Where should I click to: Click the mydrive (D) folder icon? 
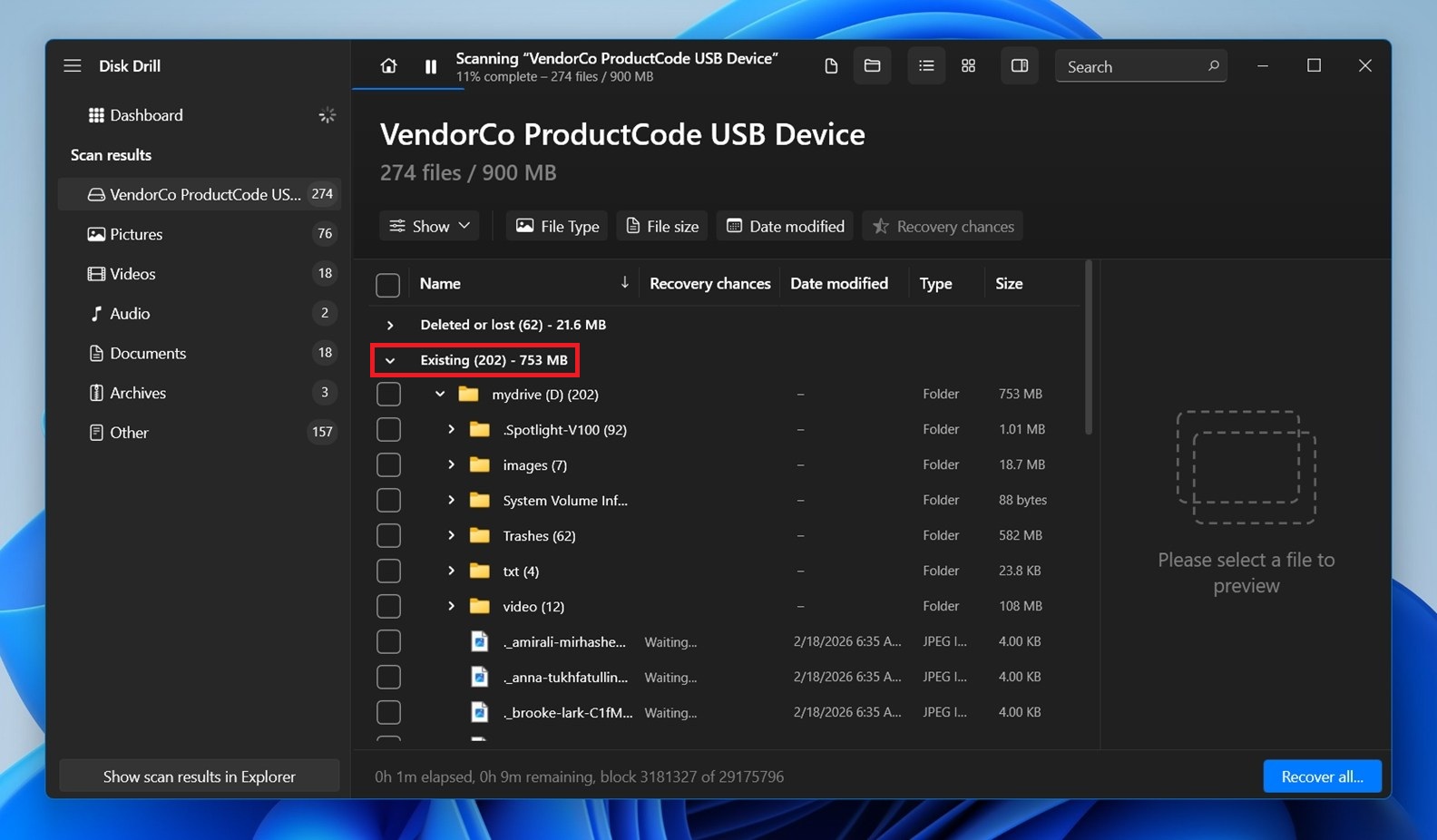point(468,394)
